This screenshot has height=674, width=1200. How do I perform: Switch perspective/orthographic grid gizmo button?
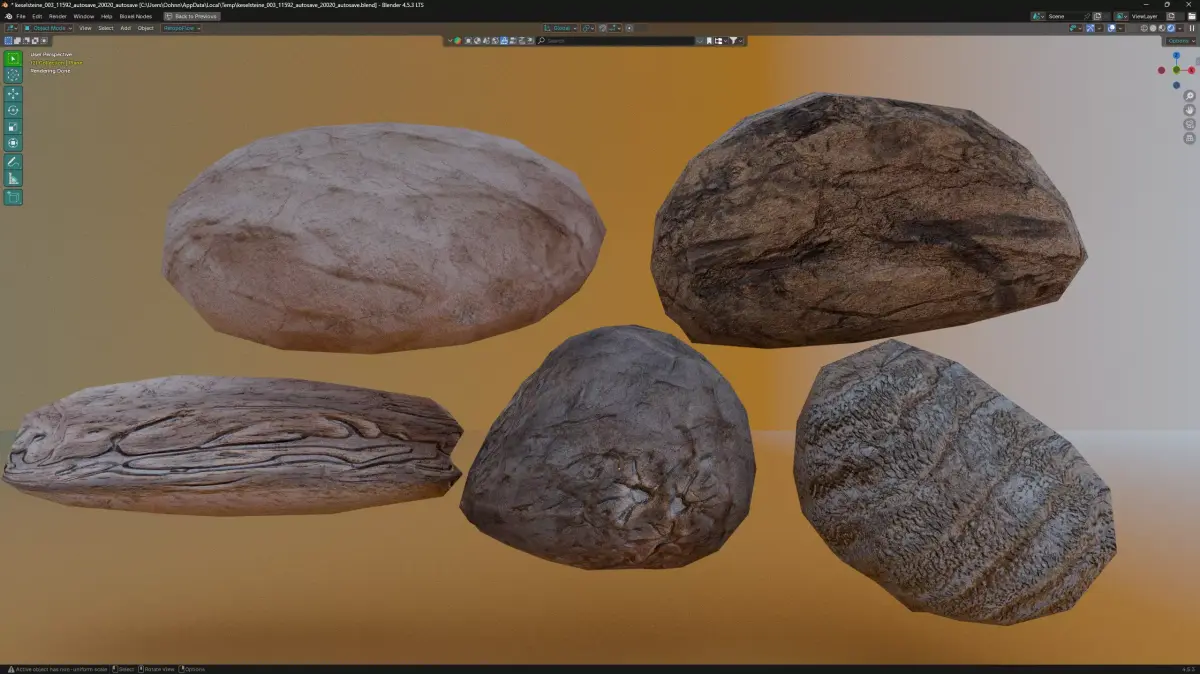tap(1189, 138)
